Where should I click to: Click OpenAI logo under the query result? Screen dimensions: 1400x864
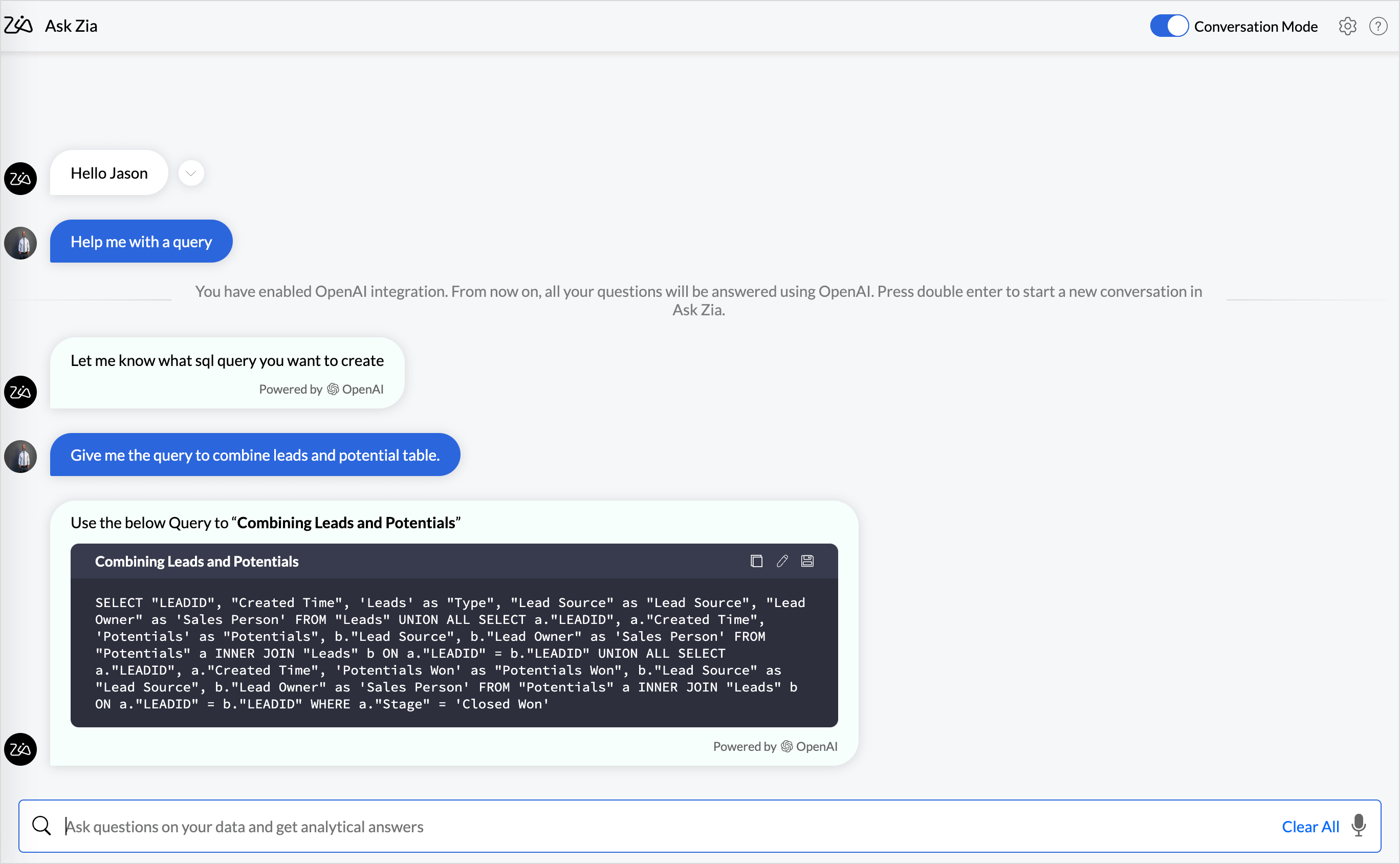click(x=786, y=746)
